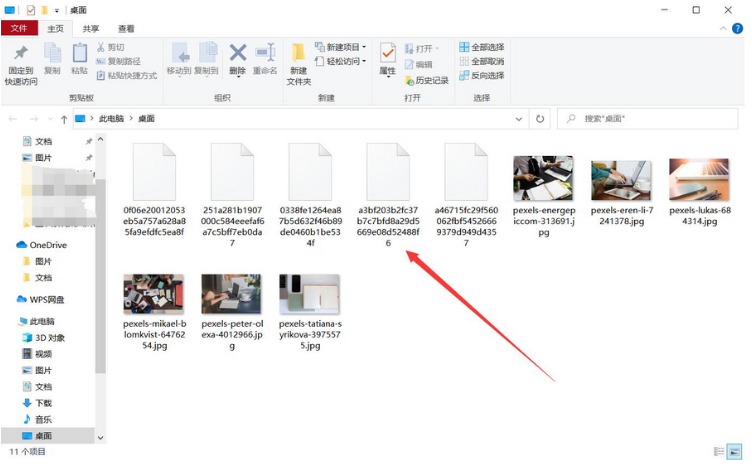
Task: Click the Back navigation arrow
Action: 13,119
